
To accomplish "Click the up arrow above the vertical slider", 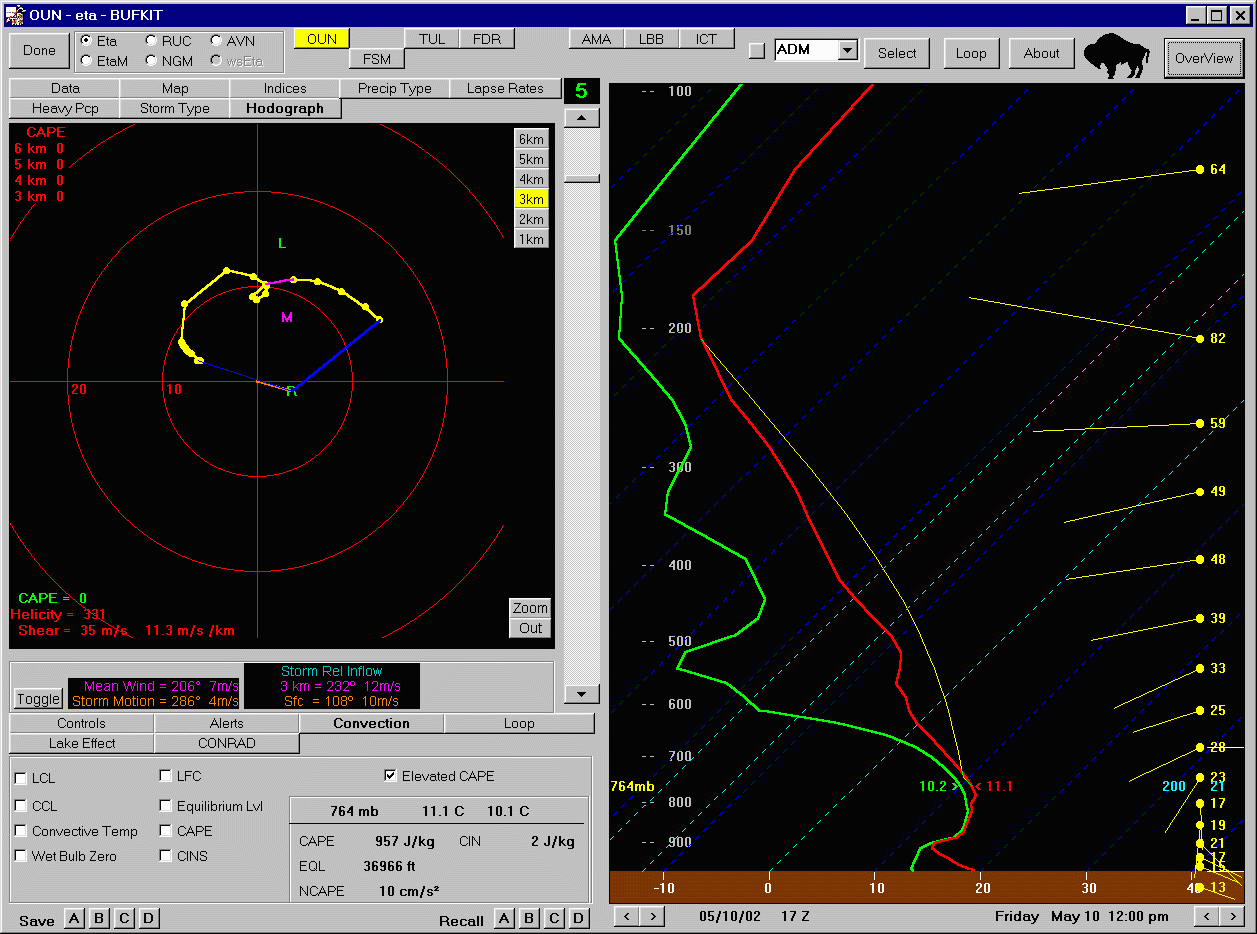I will tap(582, 118).
